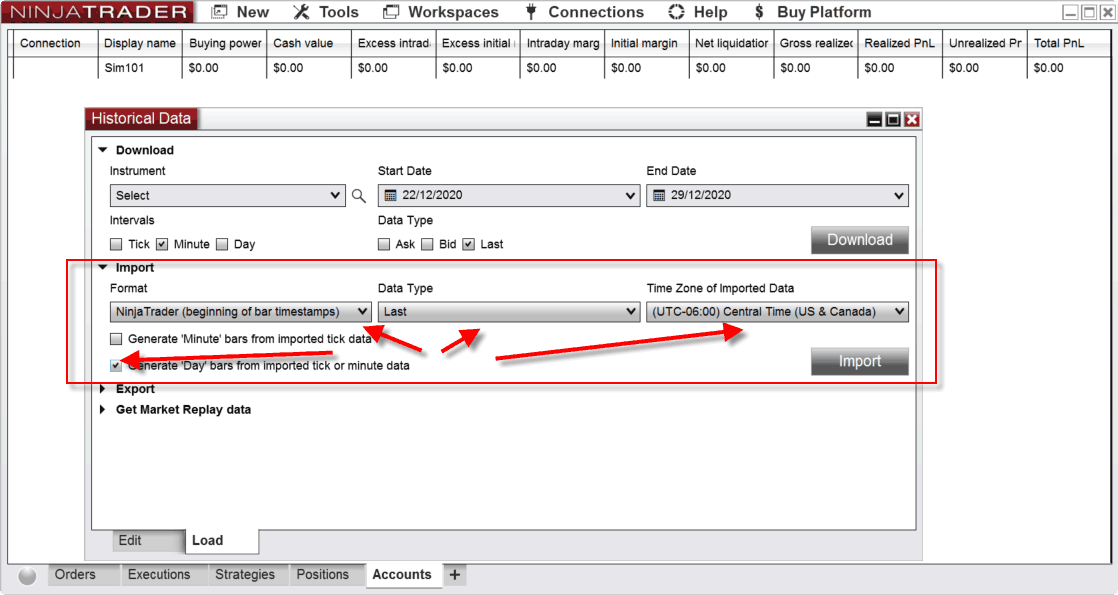Switch to the Edit tab
The image size is (1118, 595).
tap(148, 541)
